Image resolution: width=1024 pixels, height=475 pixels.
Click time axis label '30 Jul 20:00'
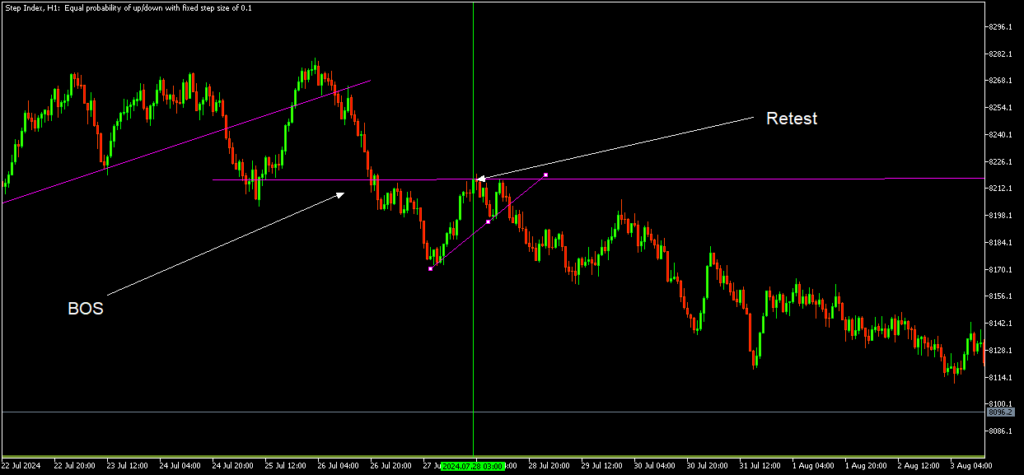point(709,467)
